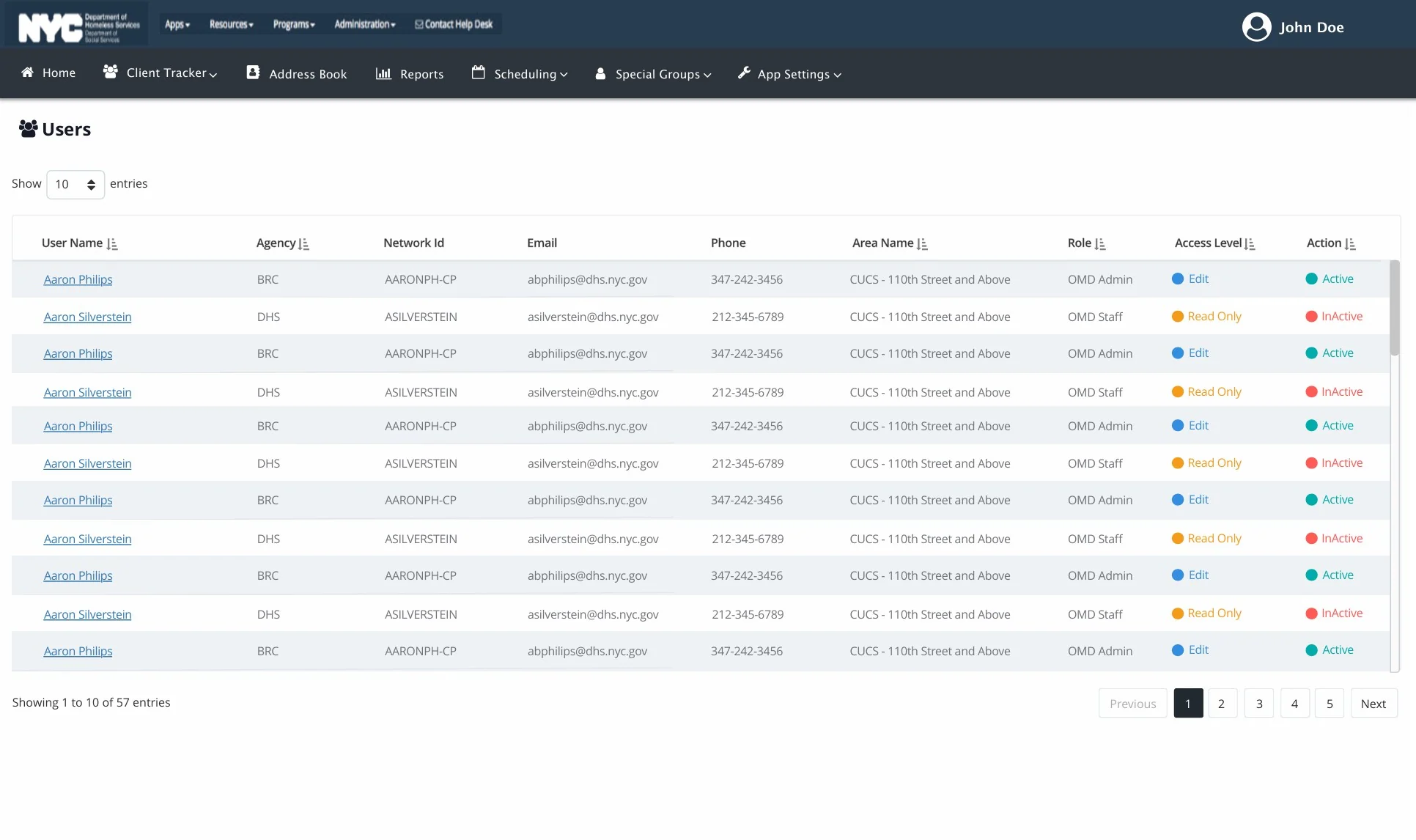Click 'Showing 1 to 10 of 57 entries'
The height and width of the screenshot is (840, 1416).
pyautogui.click(x=91, y=702)
